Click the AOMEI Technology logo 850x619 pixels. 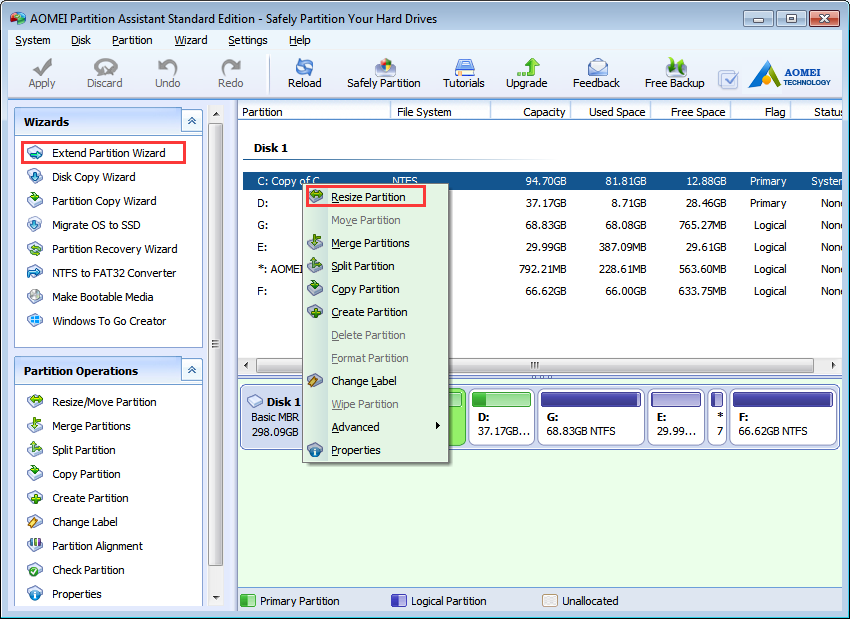(790, 75)
